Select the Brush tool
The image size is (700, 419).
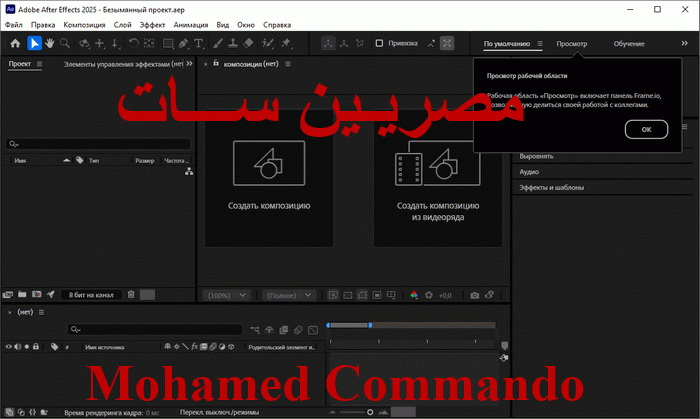pyautogui.click(x=219, y=43)
